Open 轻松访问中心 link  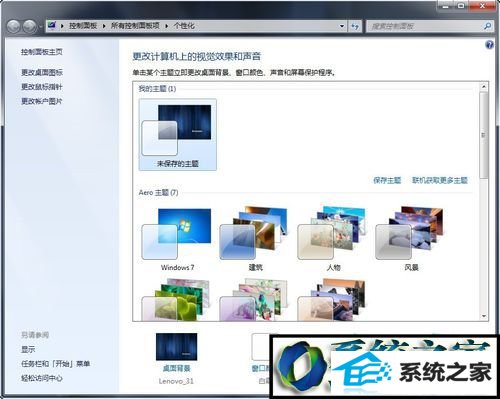(x=42, y=378)
